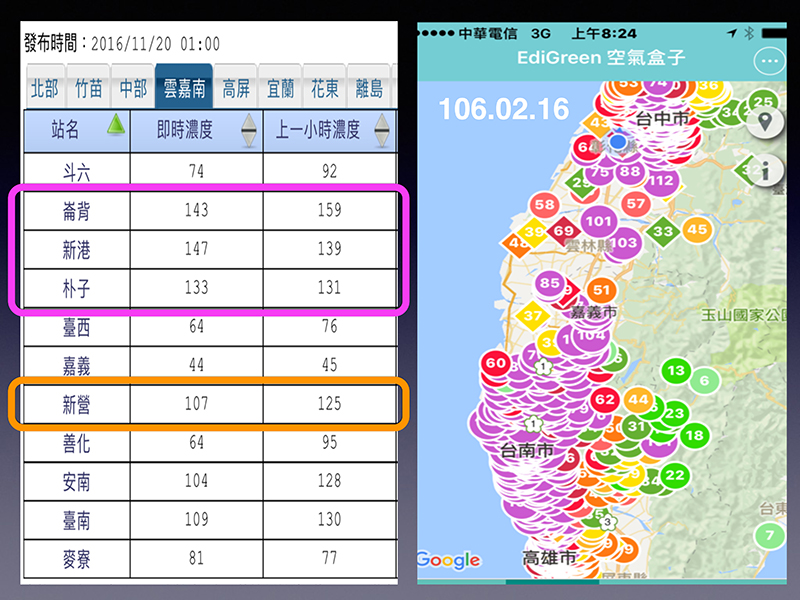Image resolution: width=800 pixels, height=600 pixels.
Task: Select the purple 85 map marker
Action: pyautogui.click(x=549, y=283)
